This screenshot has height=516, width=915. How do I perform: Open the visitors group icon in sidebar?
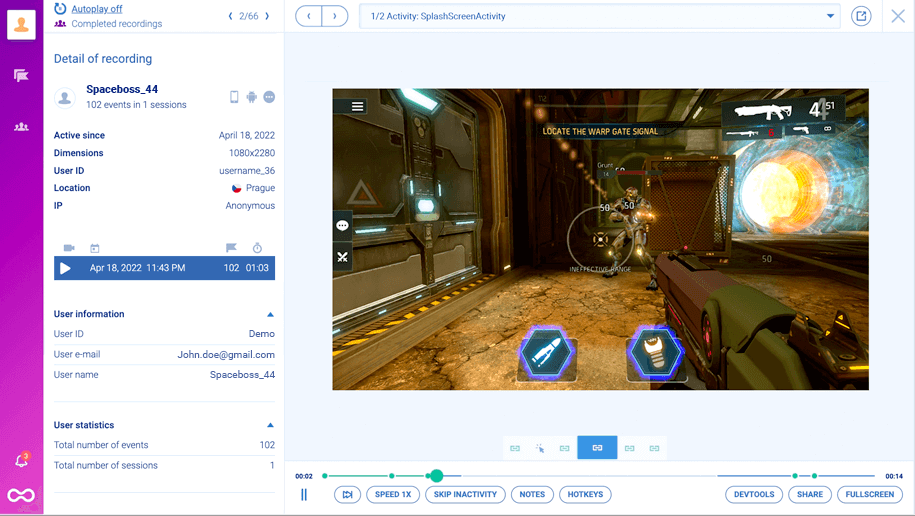coord(21,127)
